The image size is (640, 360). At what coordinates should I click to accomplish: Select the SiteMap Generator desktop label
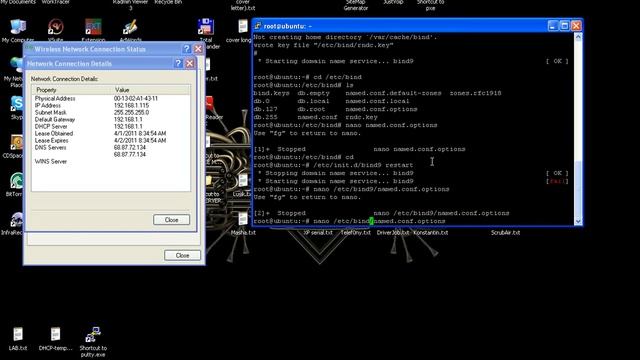(356, 5)
